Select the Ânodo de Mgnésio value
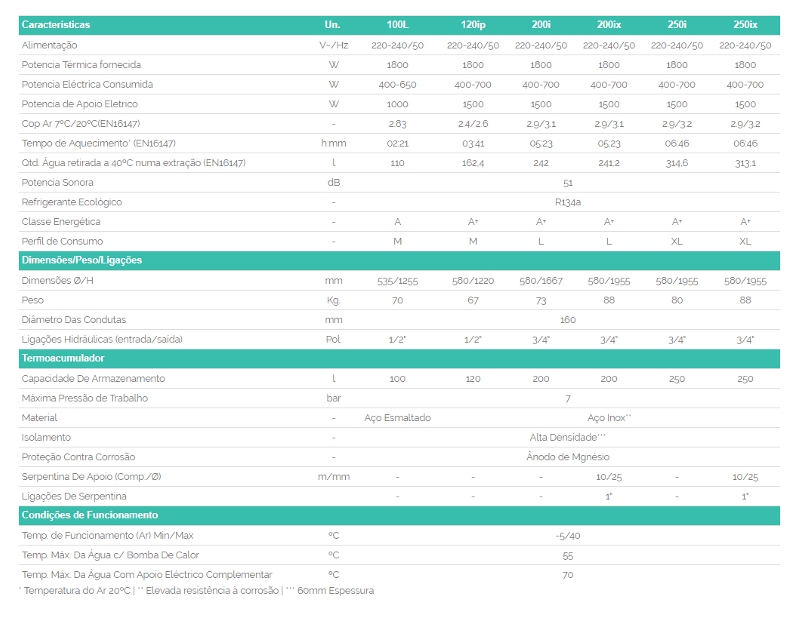 568,457
